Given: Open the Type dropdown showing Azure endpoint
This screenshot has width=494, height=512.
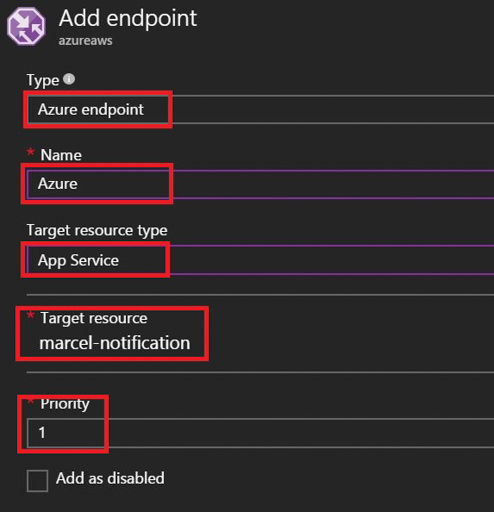Looking at the screenshot, I should pos(260,109).
